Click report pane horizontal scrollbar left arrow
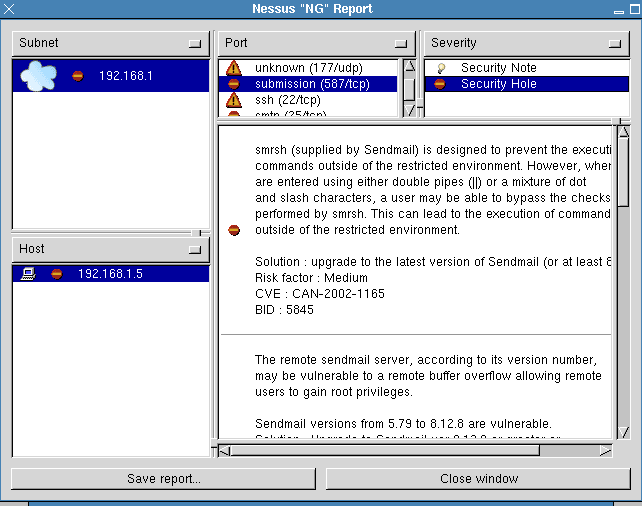Screen dimensions: 642x506 (225, 451)
